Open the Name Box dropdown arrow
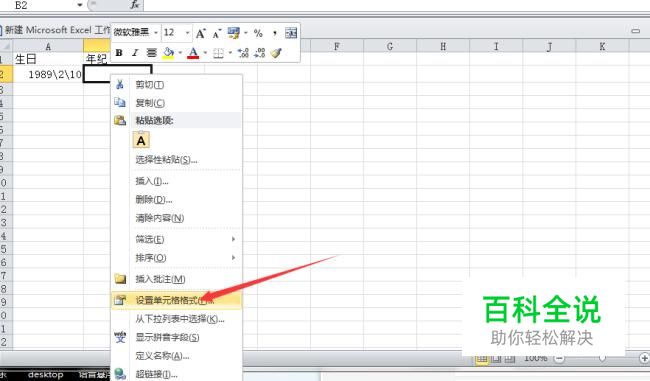This screenshot has height=381, width=650. pyautogui.click(x=80, y=5)
